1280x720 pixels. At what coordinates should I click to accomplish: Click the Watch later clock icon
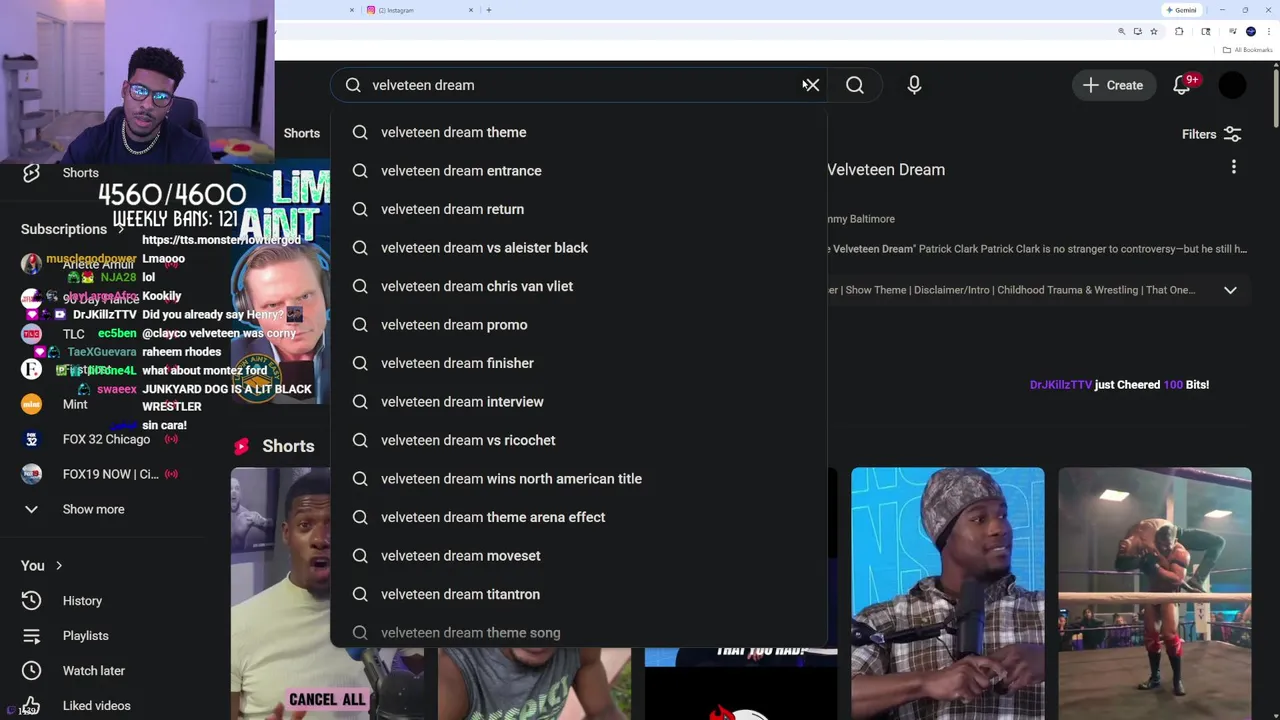[31, 671]
